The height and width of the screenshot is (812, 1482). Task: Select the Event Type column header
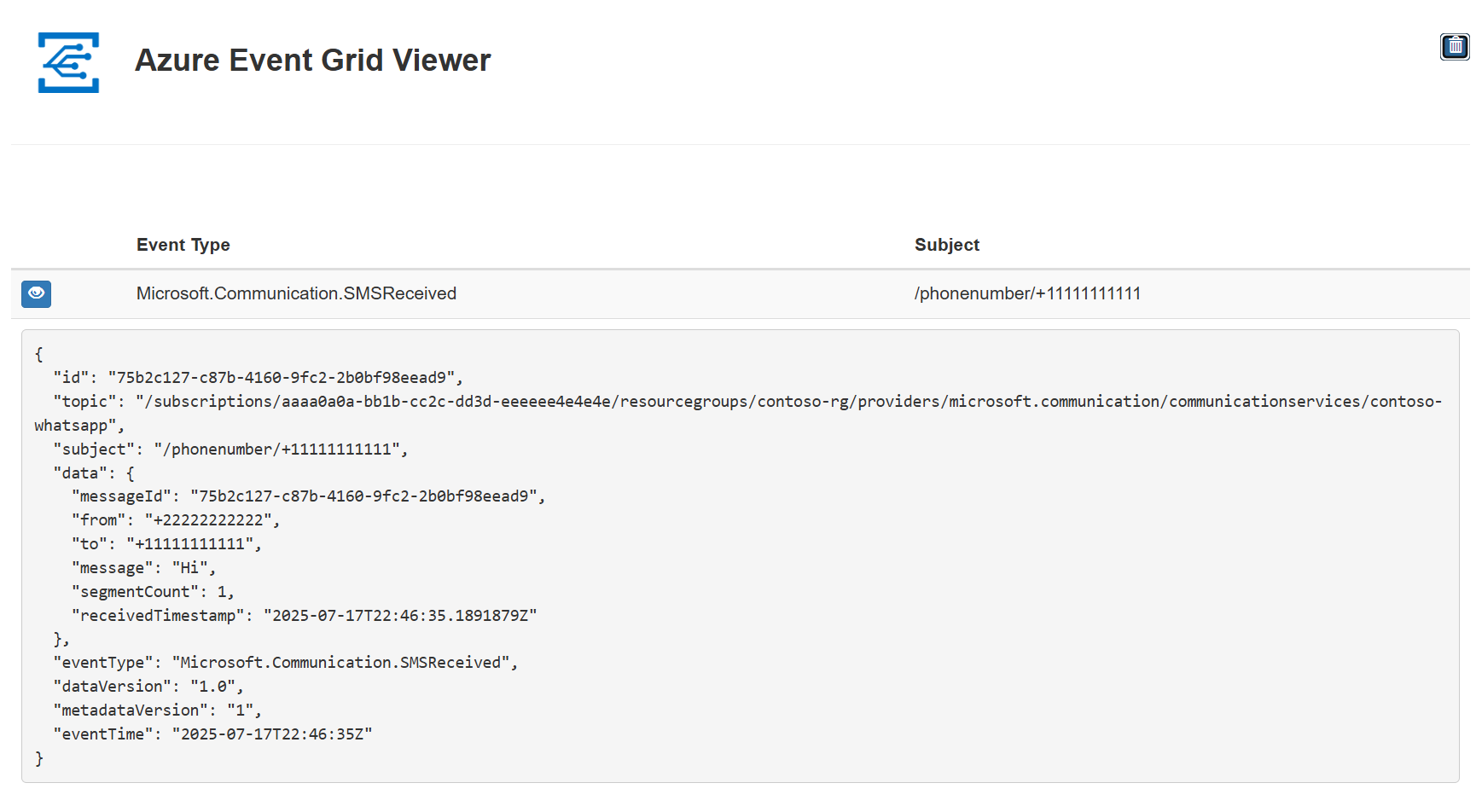click(x=183, y=245)
